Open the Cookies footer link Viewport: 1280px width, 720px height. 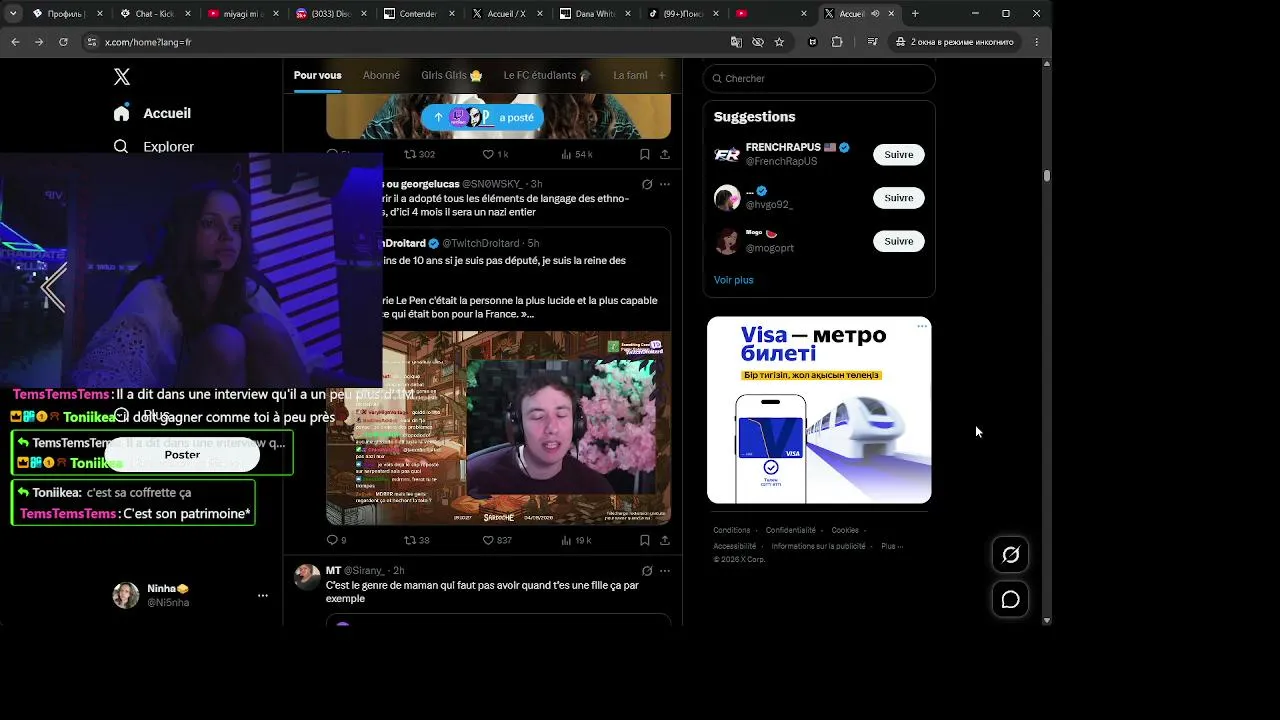(845, 530)
